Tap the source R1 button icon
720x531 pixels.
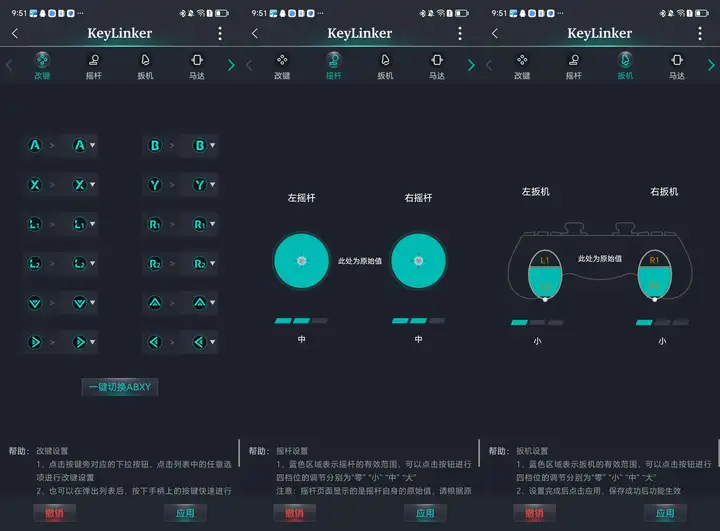(155, 224)
